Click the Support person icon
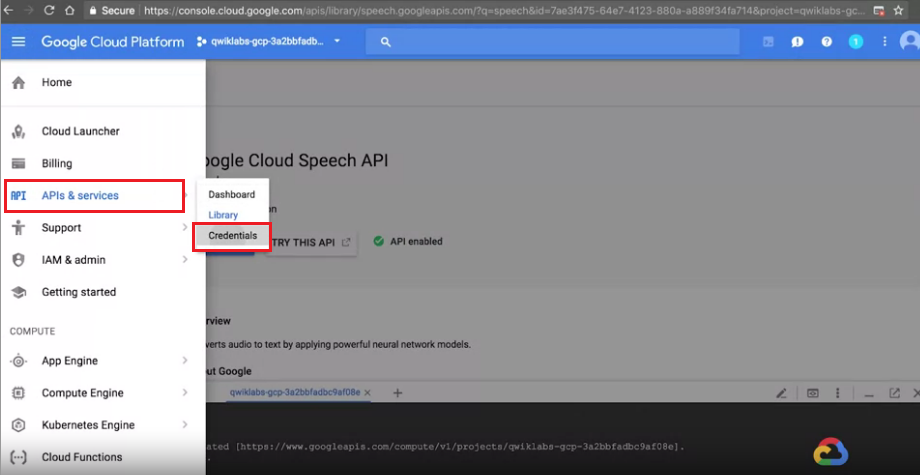Viewport: 920px width, 475px height. click(18, 228)
